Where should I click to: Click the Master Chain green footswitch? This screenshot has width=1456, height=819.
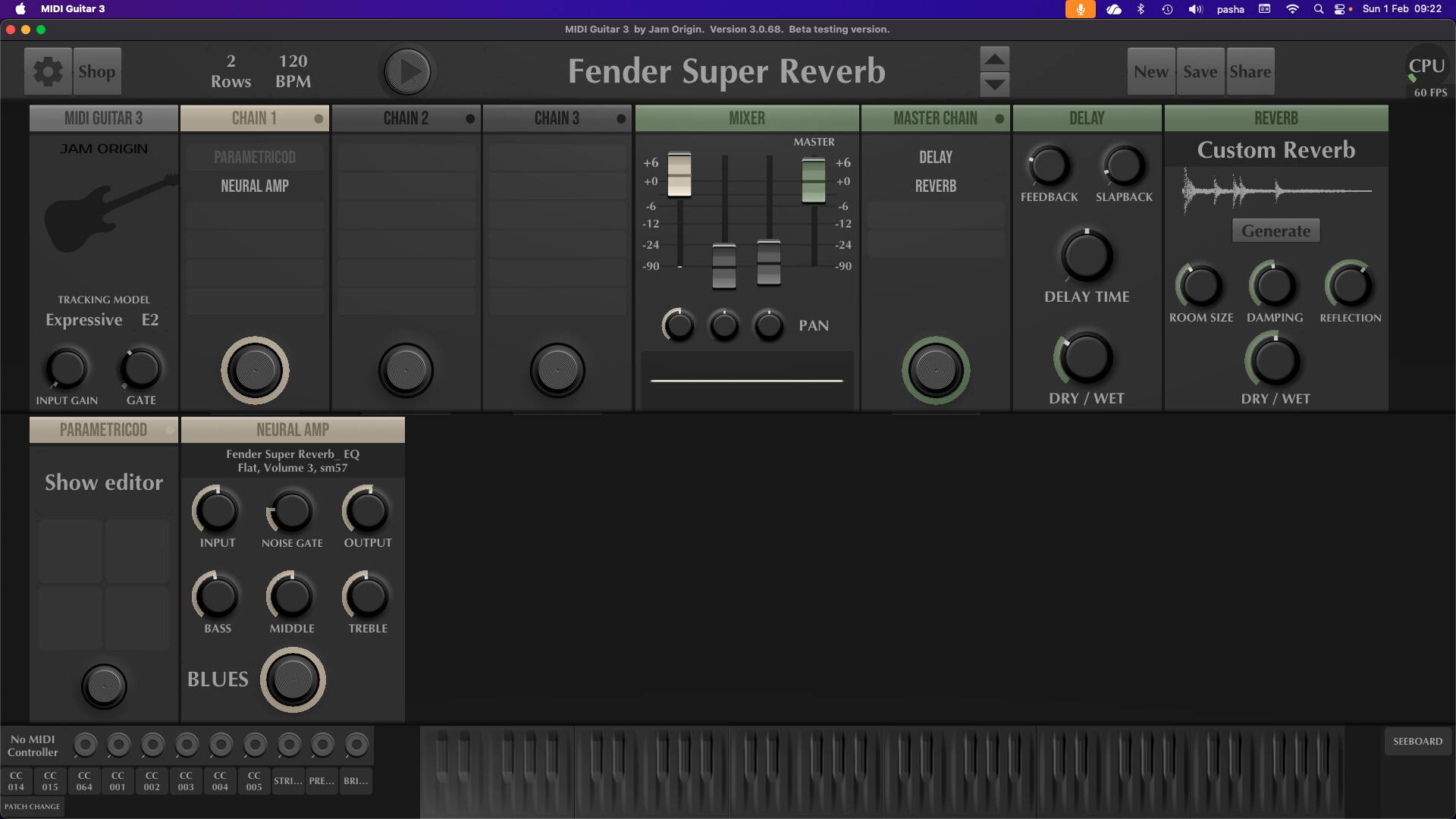(935, 370)
